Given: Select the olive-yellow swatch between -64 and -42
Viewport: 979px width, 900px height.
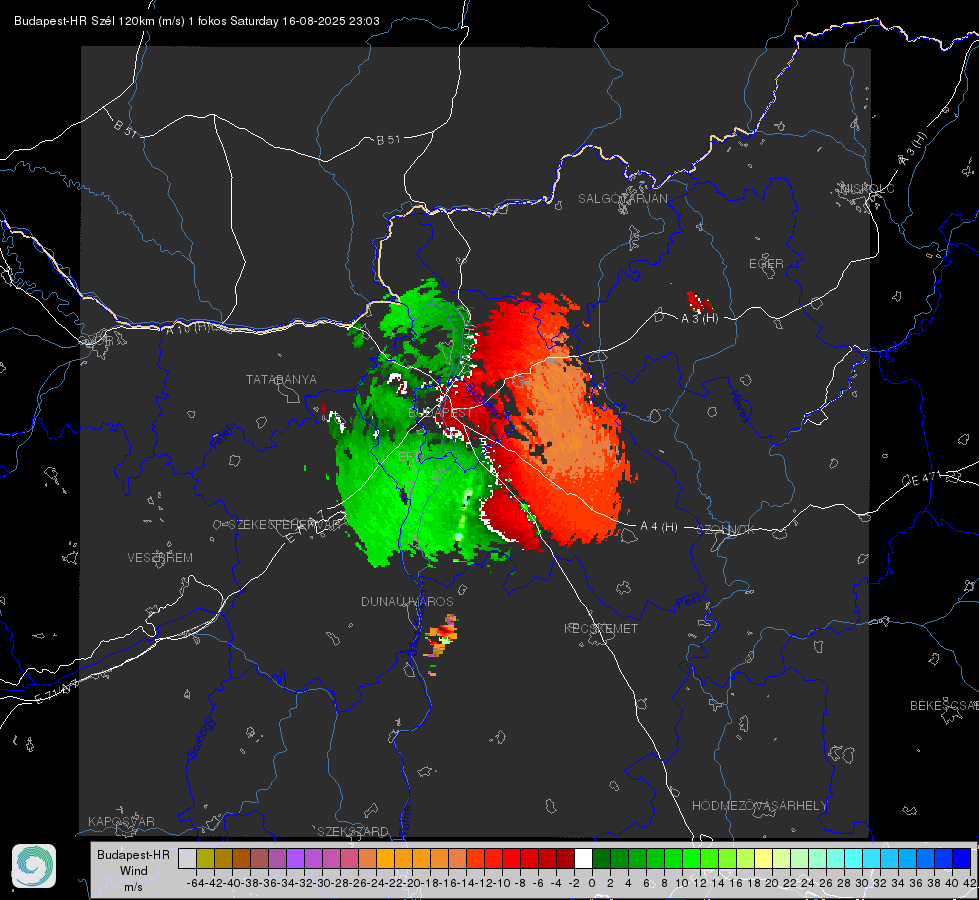Looking at the screenshot, I should [205, 858].
